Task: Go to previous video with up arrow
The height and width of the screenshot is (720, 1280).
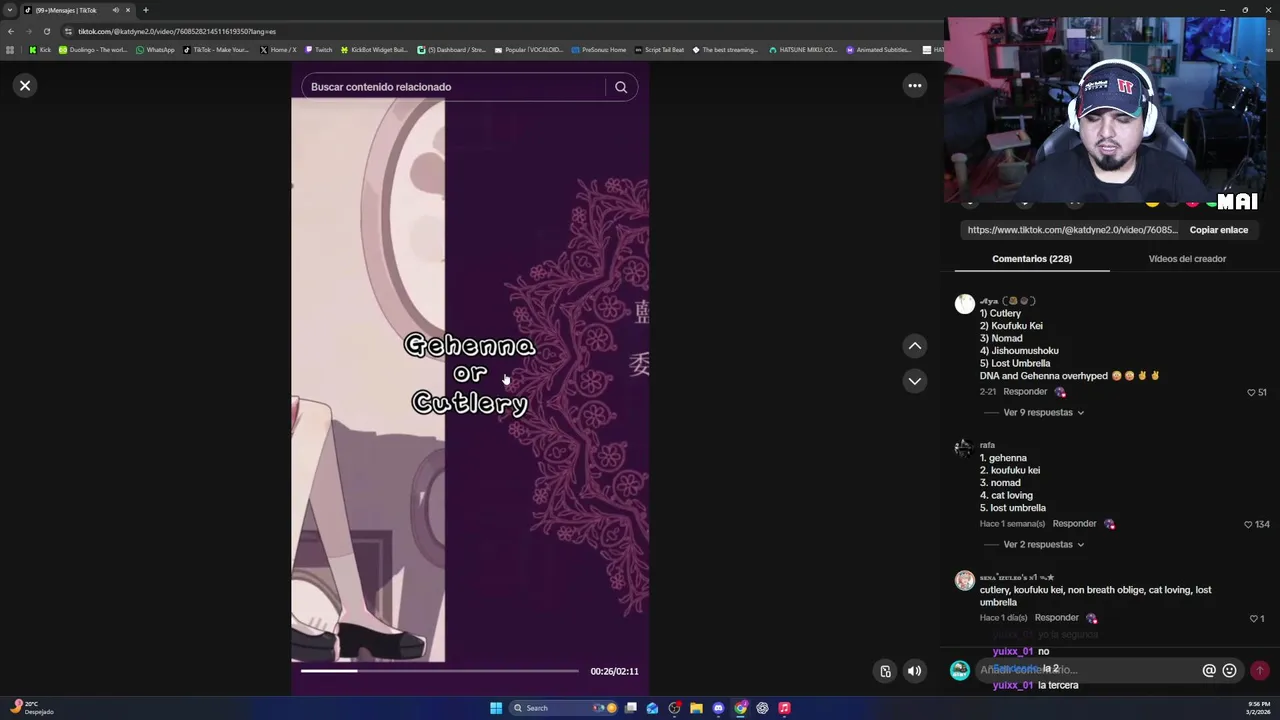Action: (x=914, y=346)
